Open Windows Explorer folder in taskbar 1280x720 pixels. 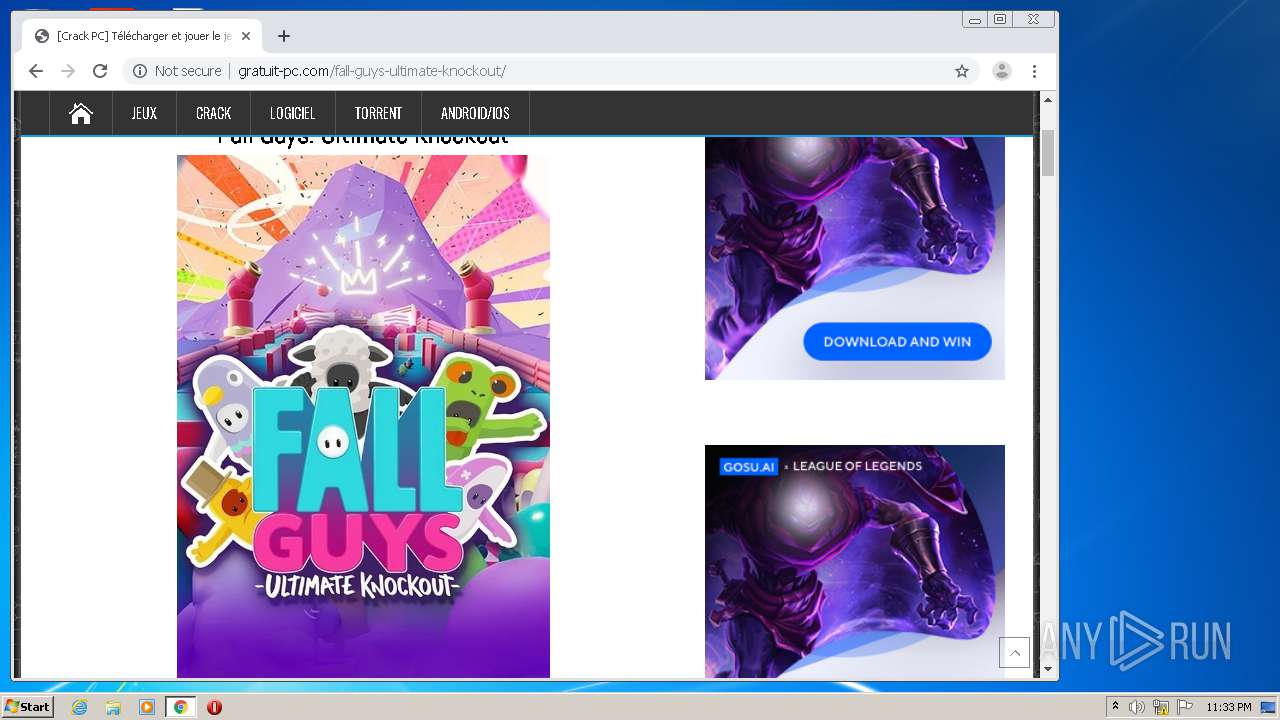tap(113, 707)
